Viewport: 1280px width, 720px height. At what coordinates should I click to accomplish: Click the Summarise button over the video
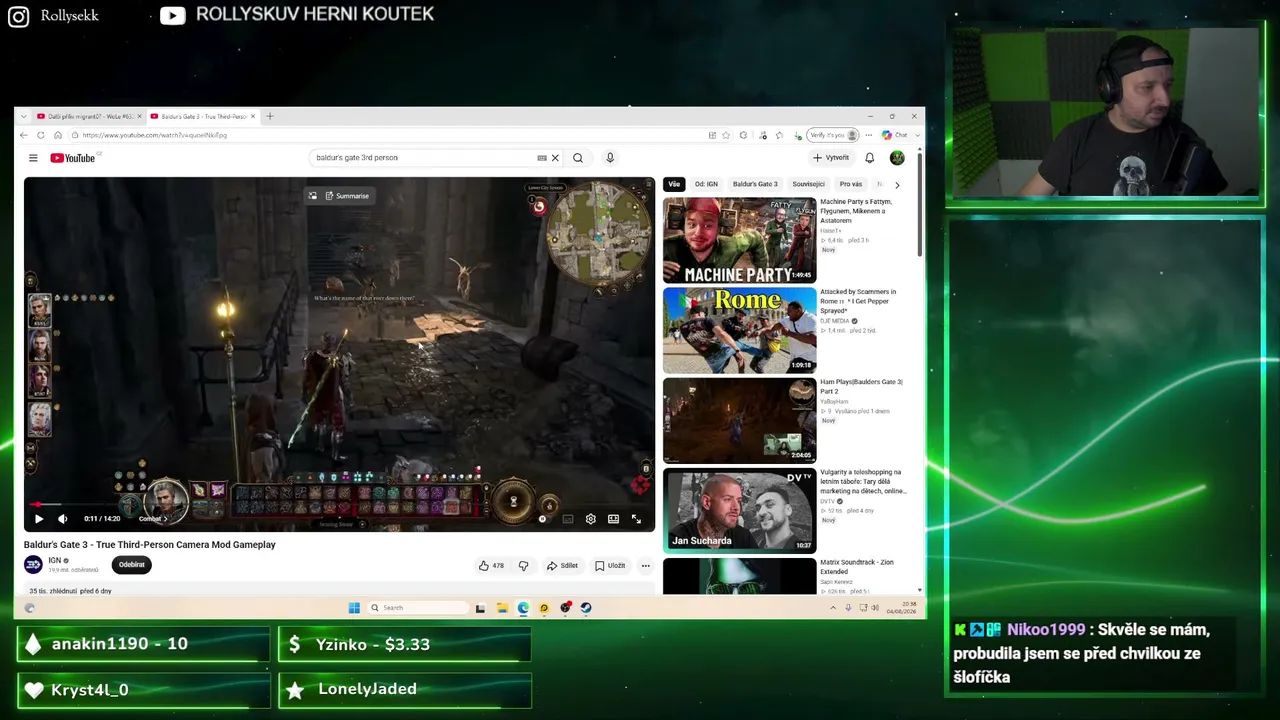[347, 196]
